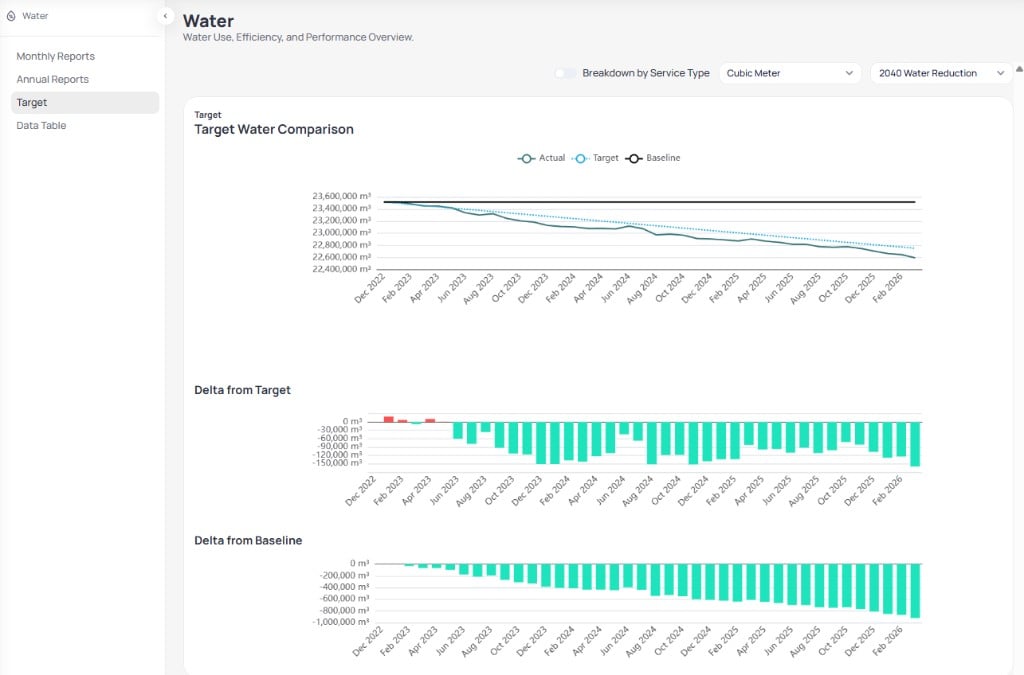1024x675 pixels.
Task: Click the 23,600,000 m³ axis label
Action: pyautogui.click(x=342, y=196)
